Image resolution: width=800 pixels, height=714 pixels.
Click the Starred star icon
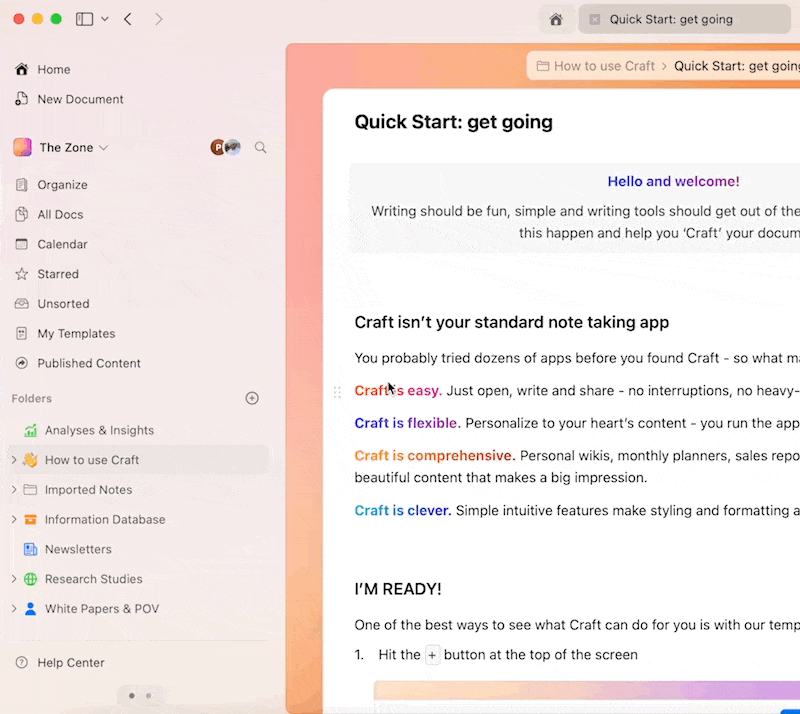pyautogui.click(x=21, y=274)
